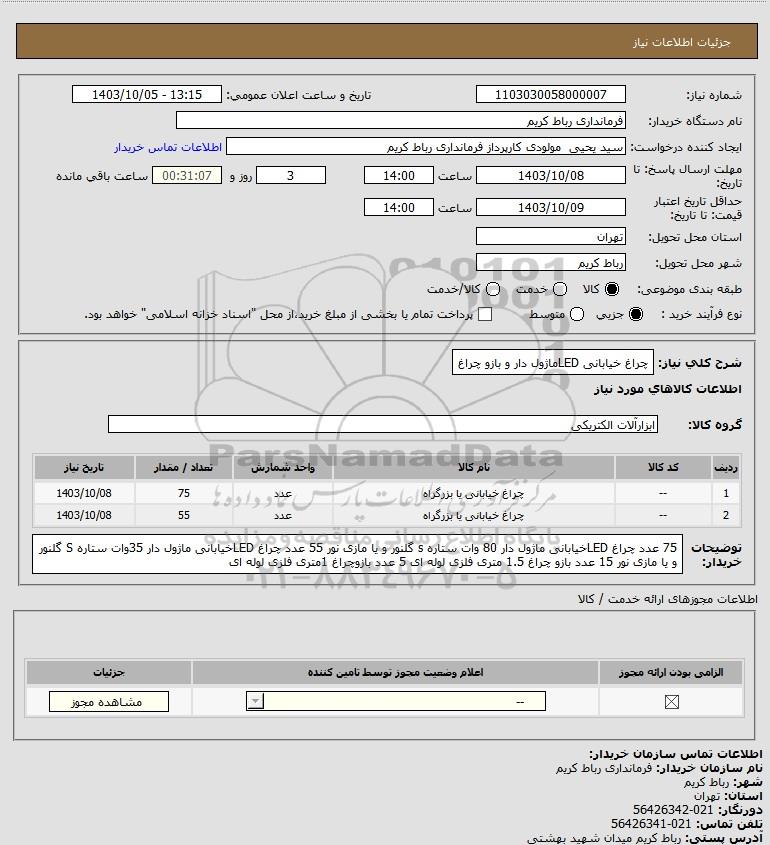This screenshot has height=845, width=770.
Task: Click the response deadline time 14:00 field
Action: (399, 175)
